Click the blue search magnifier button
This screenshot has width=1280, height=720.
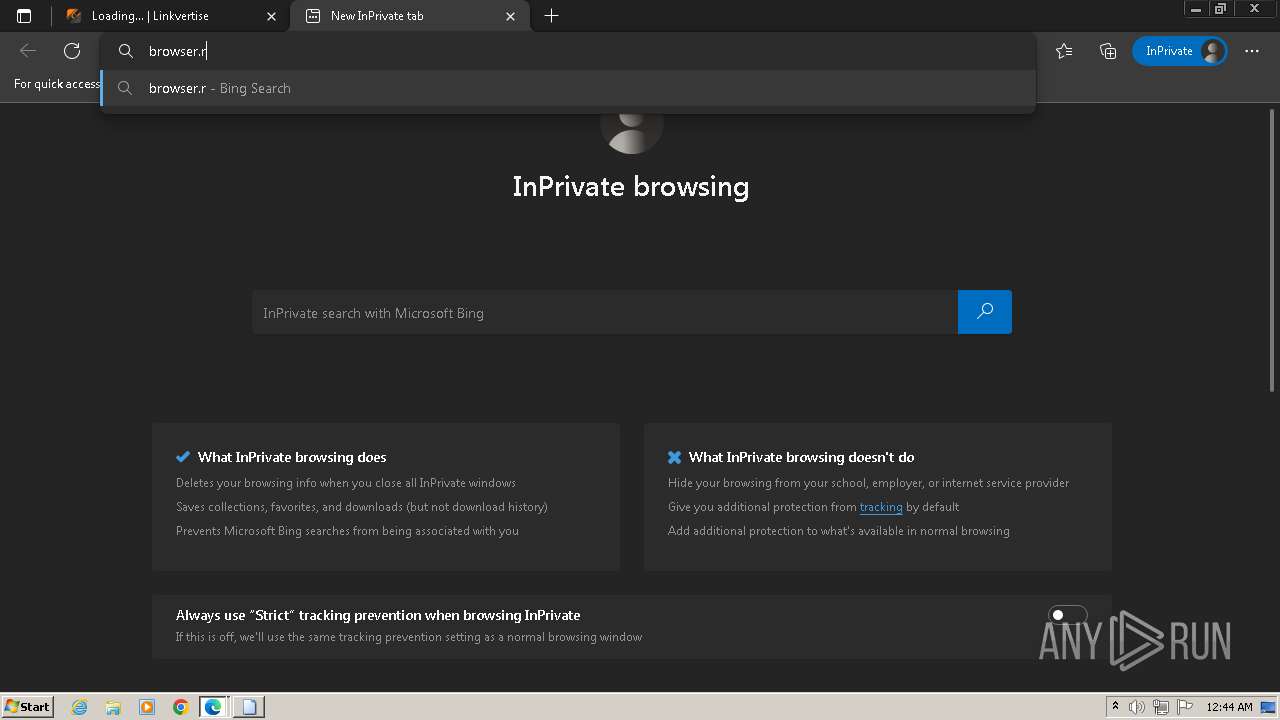[985, 312]
